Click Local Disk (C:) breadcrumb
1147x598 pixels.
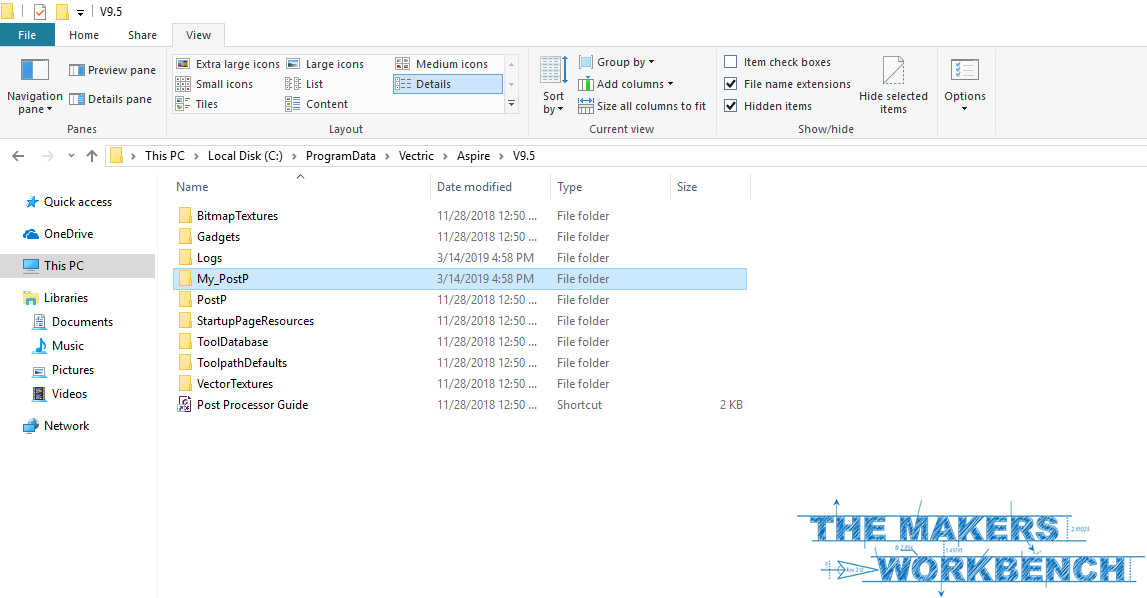245,156
